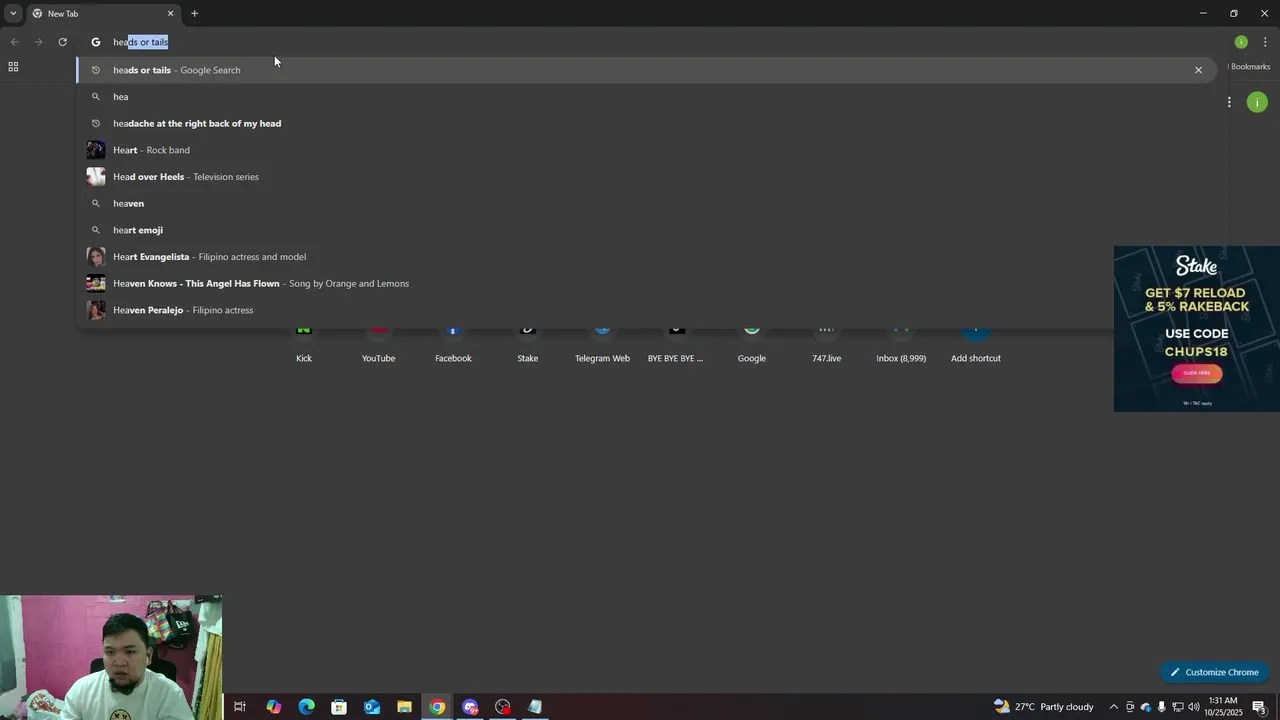Open the All Bookmarks folder
Image resolution: width=1280 pixels, height=720 pixels.
click(1248, 67)
